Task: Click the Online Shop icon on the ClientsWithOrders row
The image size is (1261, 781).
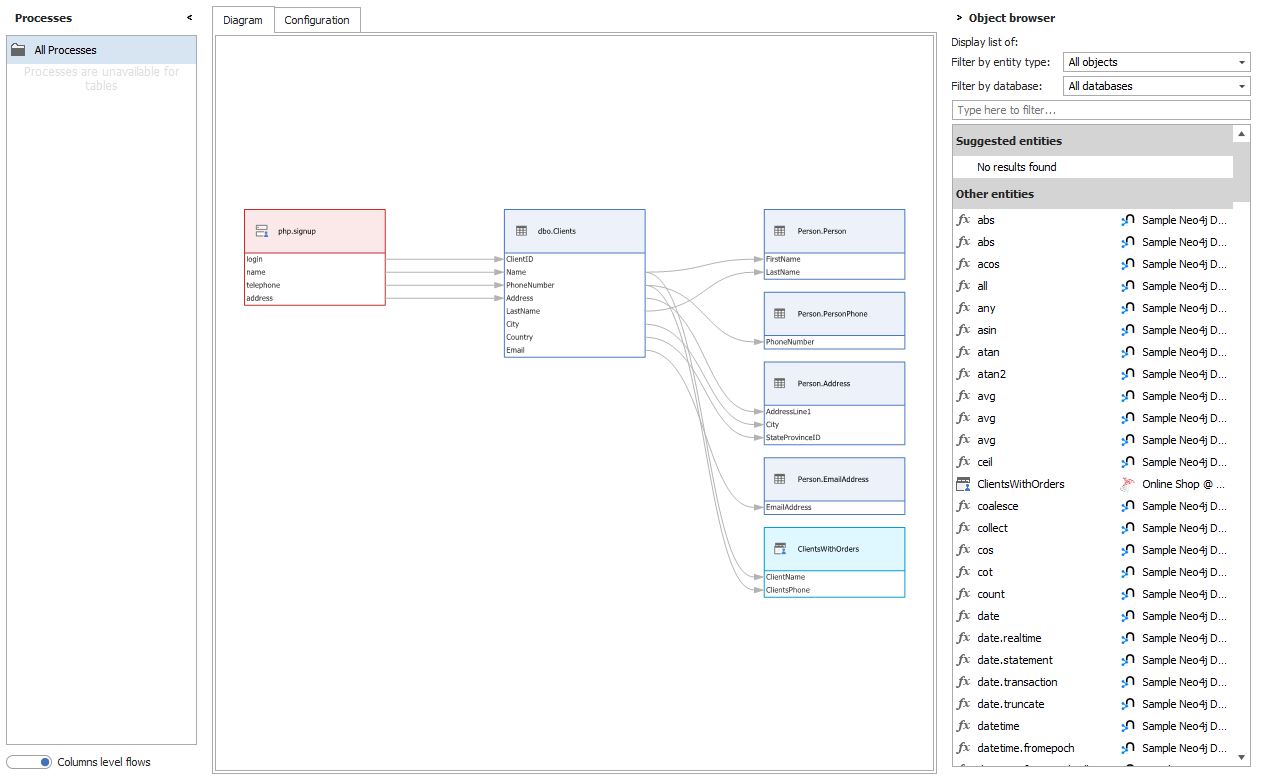Action: (x=1129, y=484)
